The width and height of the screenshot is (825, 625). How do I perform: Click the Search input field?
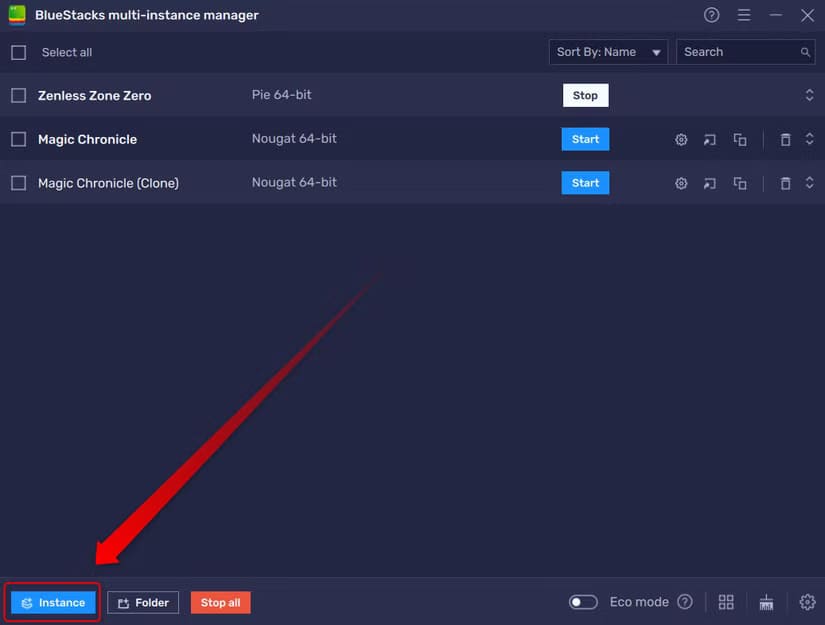[738, 52]
